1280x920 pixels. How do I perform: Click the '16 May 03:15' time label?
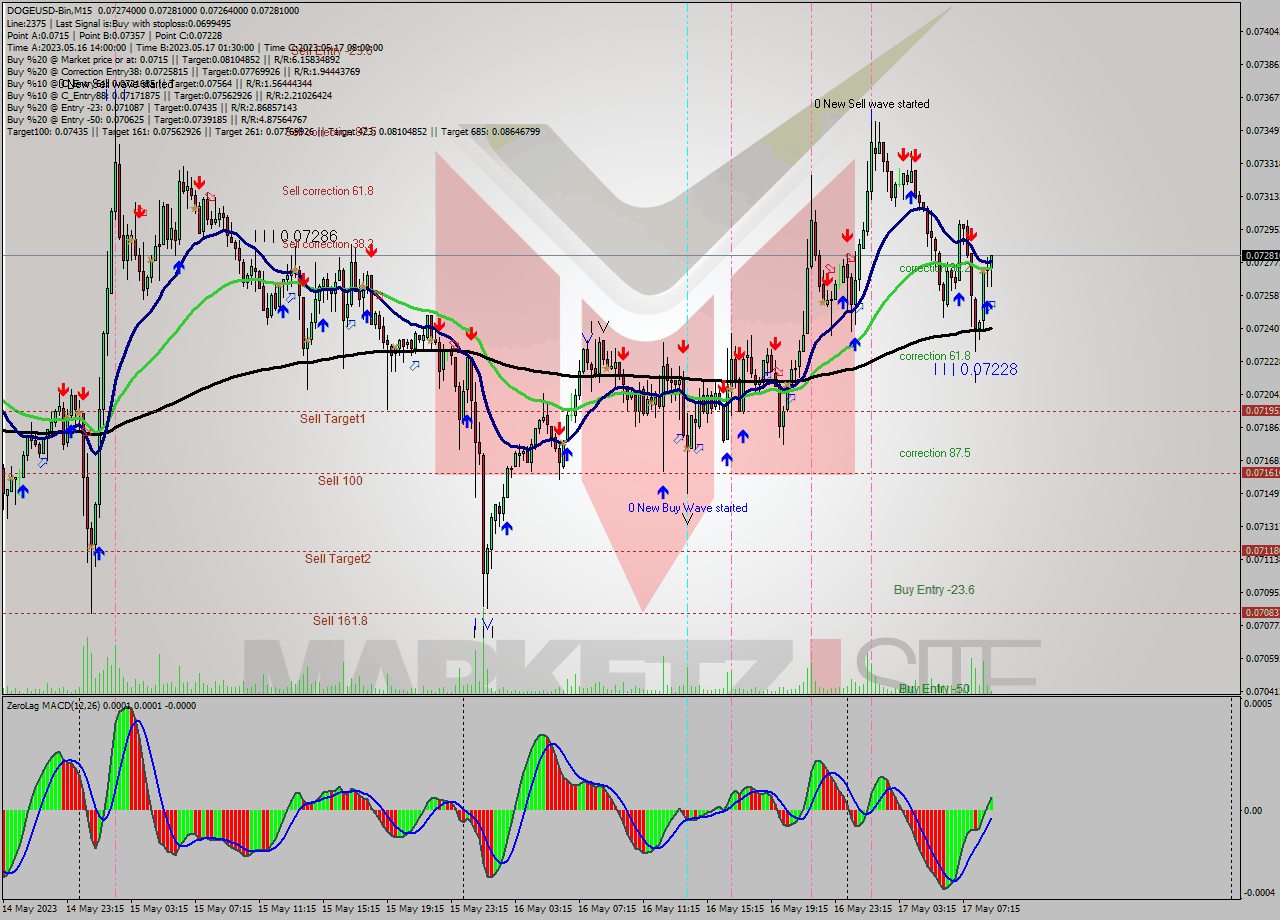[543, 909]
